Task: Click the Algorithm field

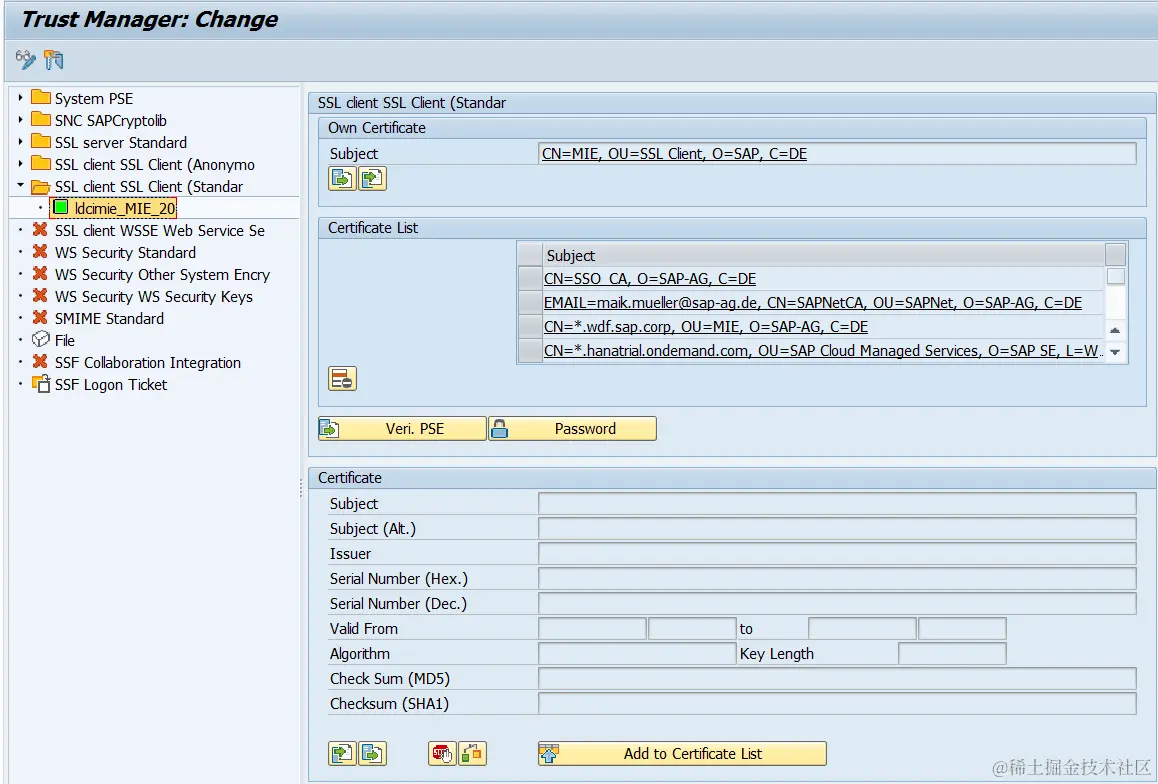Action: [637, 653]
